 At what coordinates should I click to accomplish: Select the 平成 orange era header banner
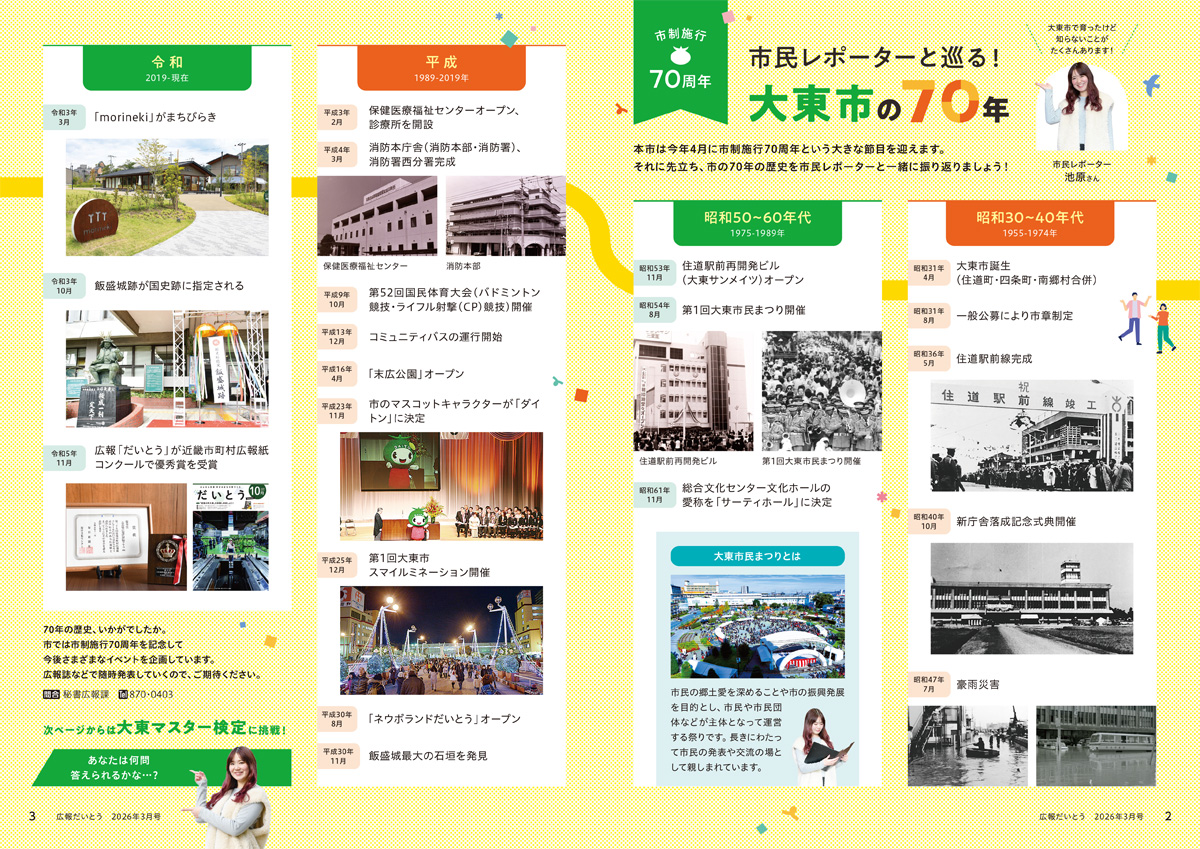441,66
